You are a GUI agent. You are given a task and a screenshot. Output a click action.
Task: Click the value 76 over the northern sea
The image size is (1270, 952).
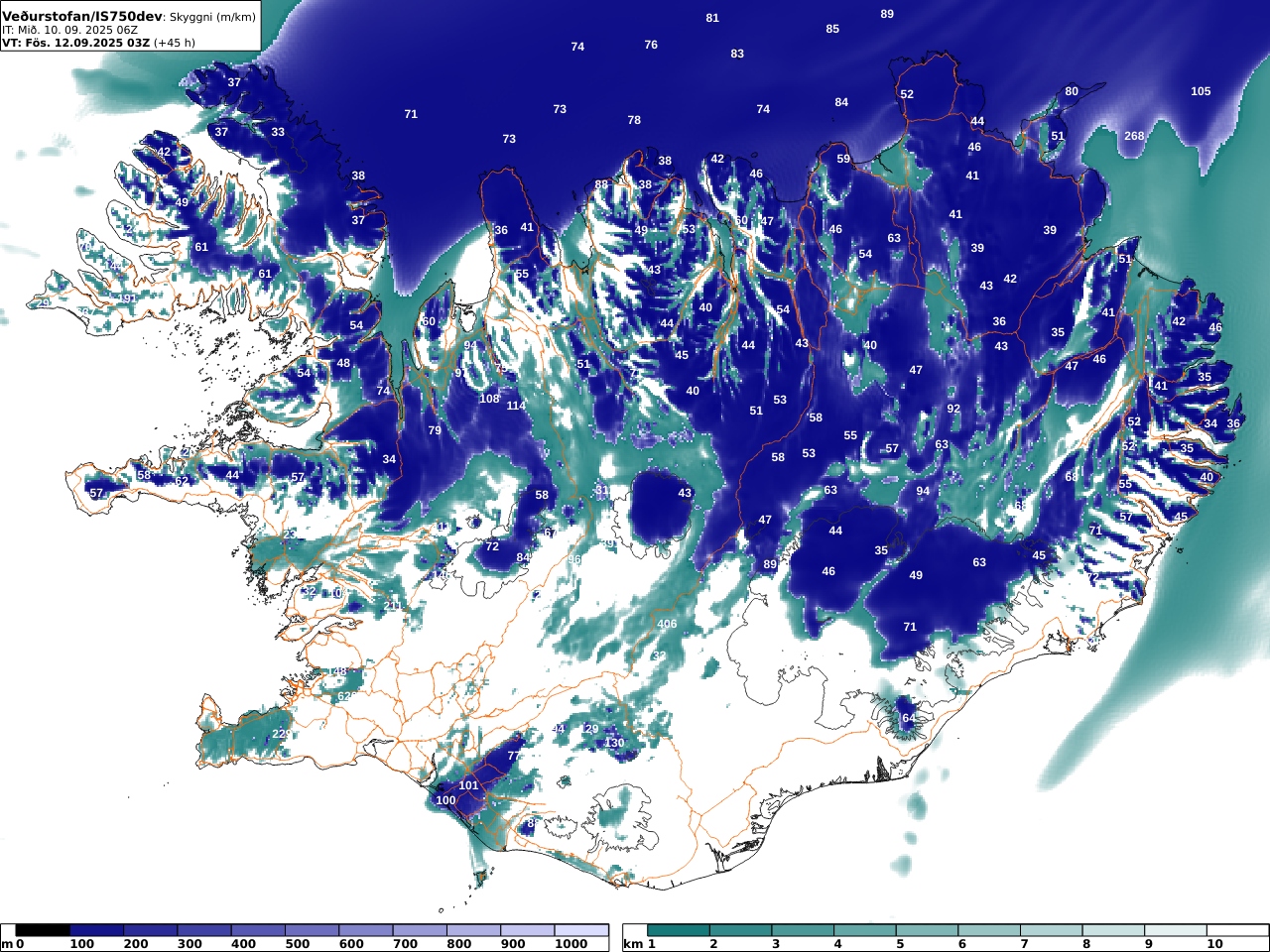pyautogui.click(x=651, y=45)
